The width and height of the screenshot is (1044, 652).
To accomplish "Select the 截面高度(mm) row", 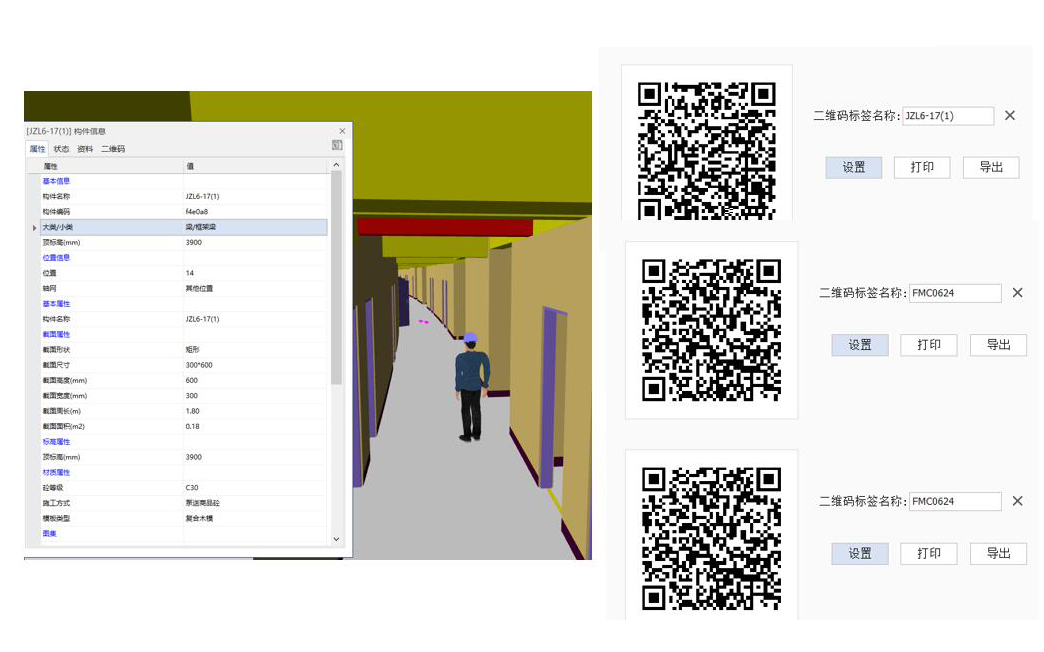I will [184, 380].
